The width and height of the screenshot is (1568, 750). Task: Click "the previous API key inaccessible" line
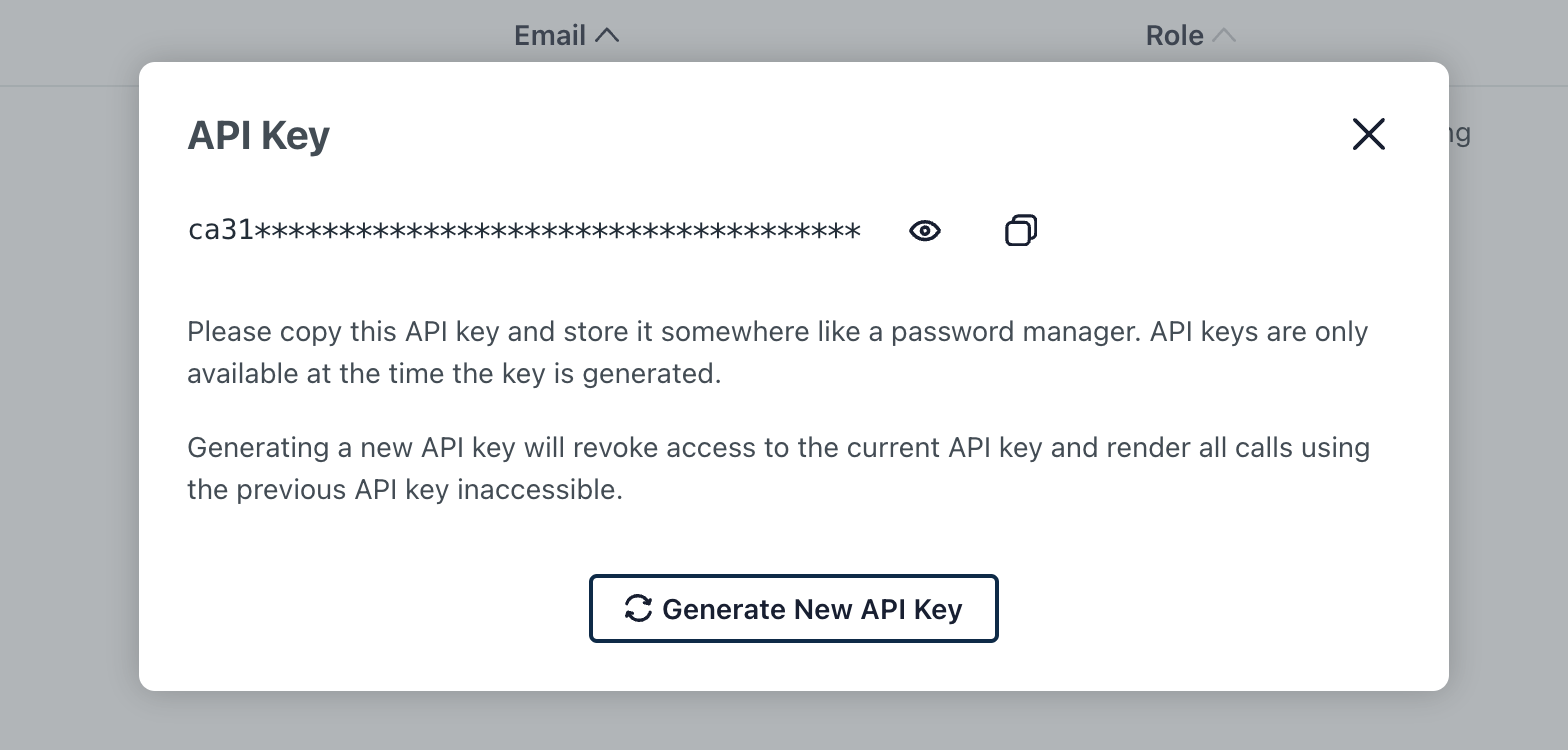pyautogui.click(x=404, y=490)
